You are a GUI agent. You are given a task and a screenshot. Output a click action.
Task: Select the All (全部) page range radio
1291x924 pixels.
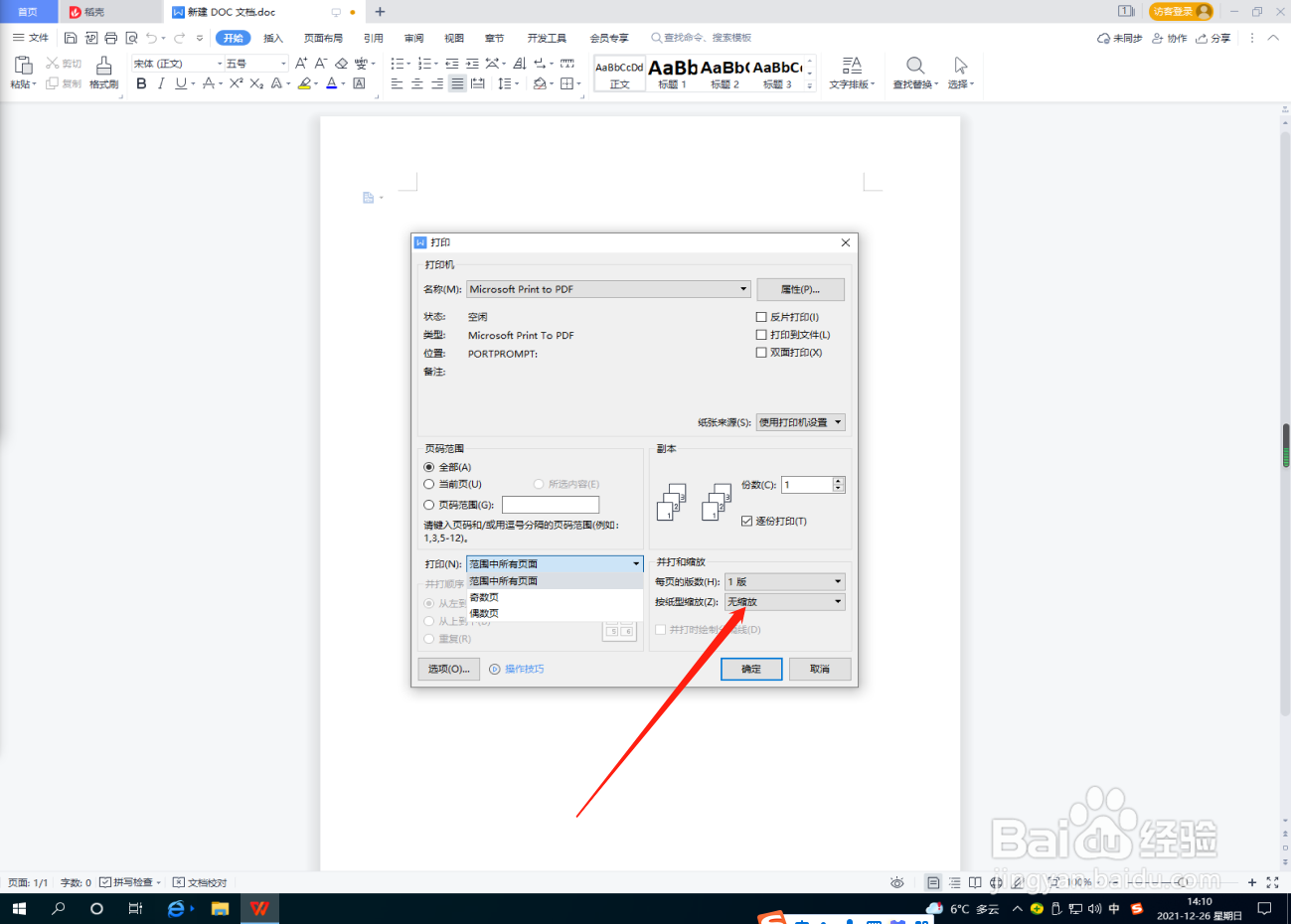(x=429, y=467)
